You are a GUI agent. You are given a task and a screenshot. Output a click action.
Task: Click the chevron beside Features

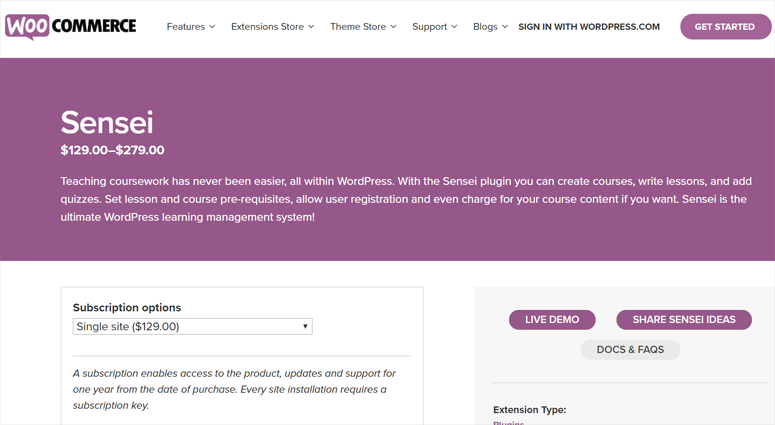[212, 27]
